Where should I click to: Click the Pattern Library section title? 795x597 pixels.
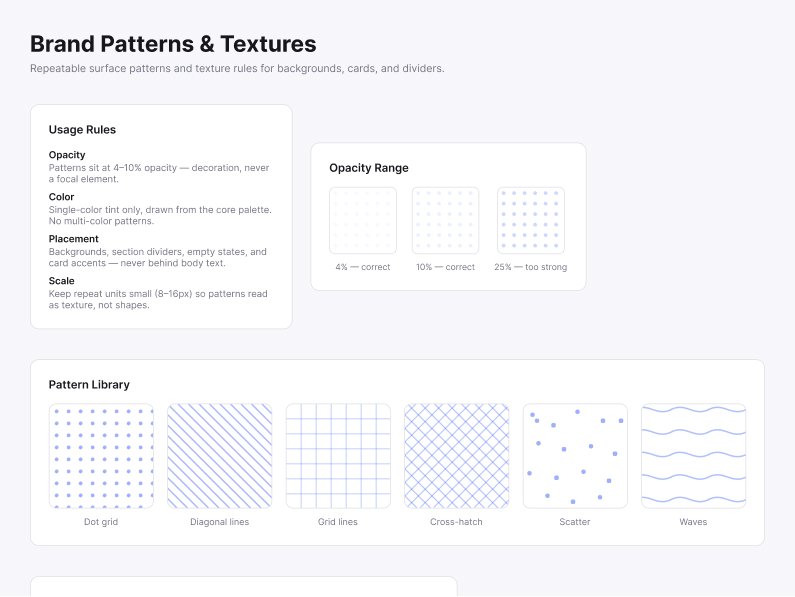tap(89, 384)
